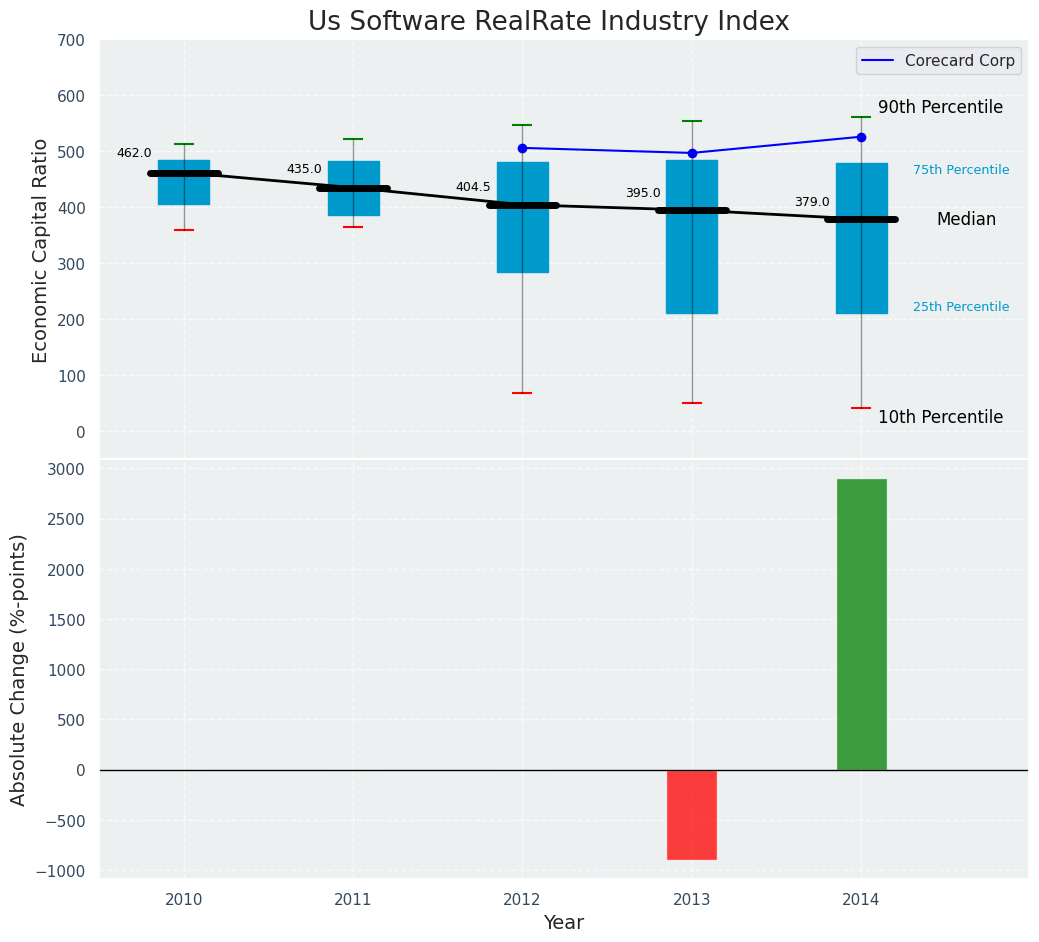Click the 435.0 median value label
Screen dimensions: 1039x942
pos(304,169)
